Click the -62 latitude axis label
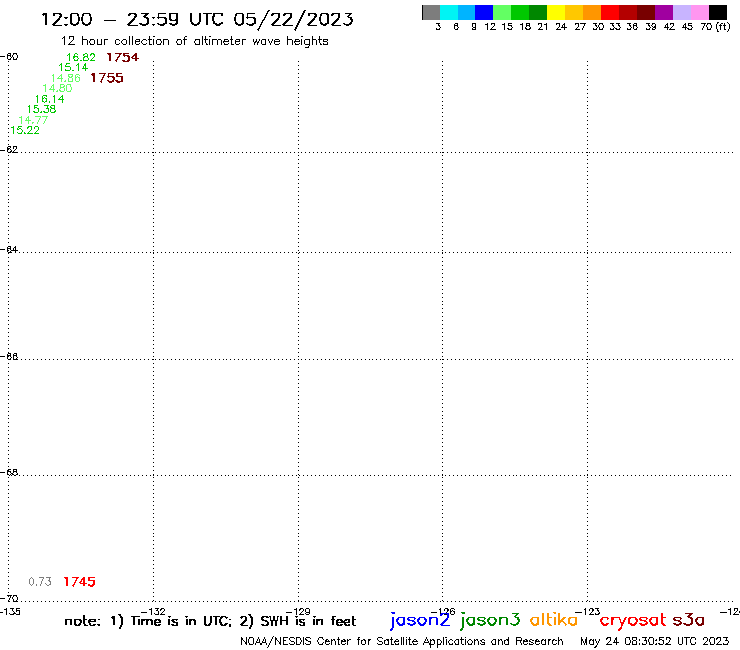 click(x=9, y=150)
